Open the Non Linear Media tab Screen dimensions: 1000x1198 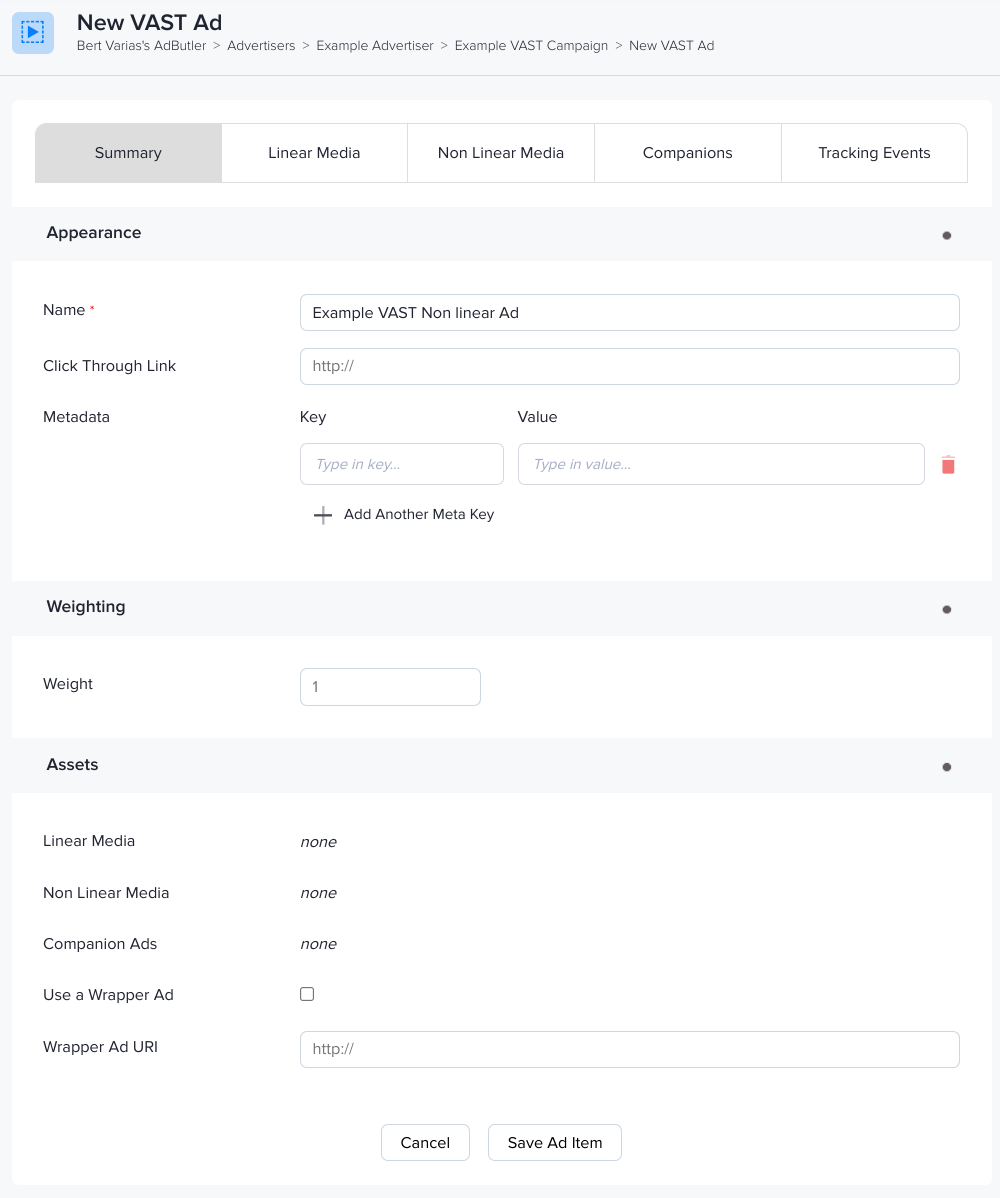[501, 153]
